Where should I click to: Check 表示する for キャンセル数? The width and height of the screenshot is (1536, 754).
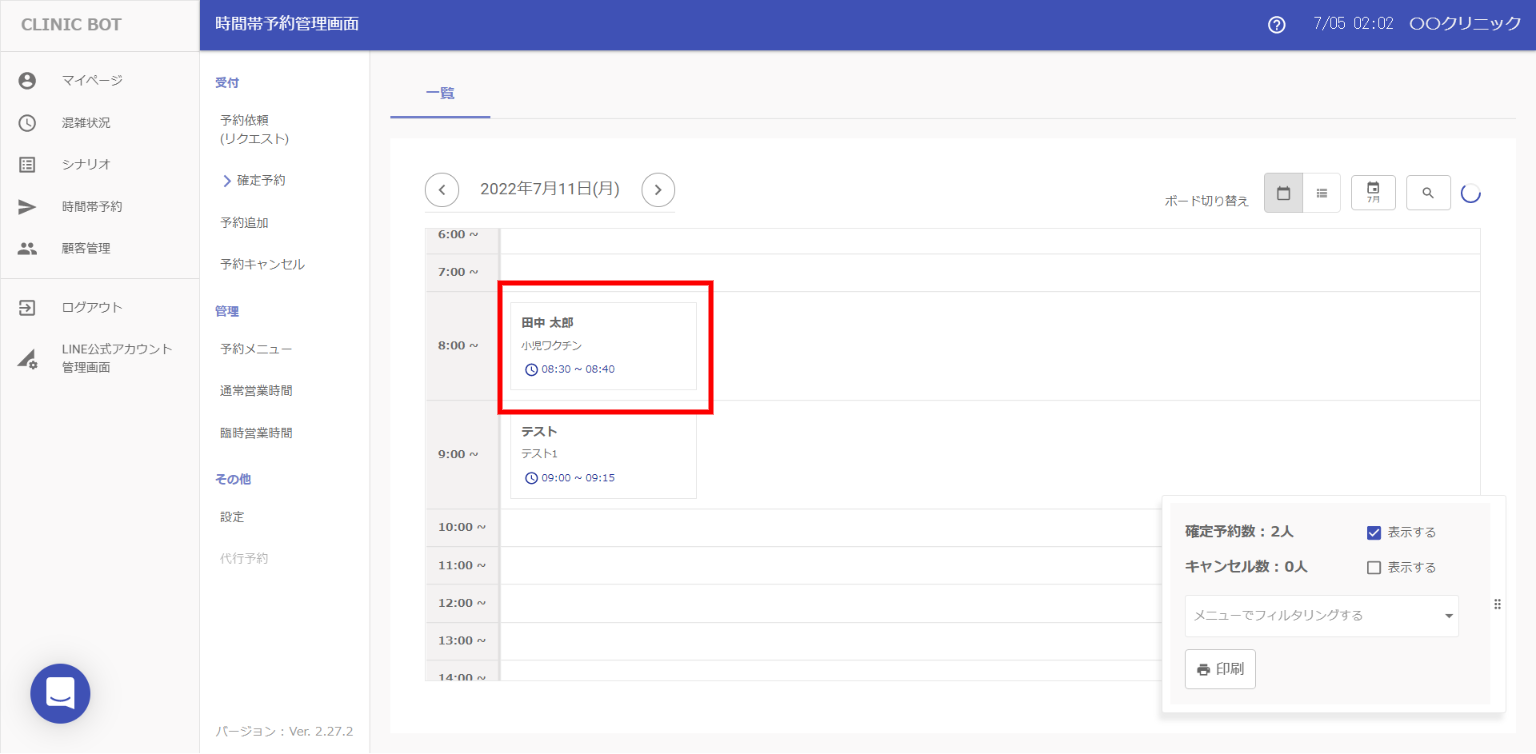(x=1374, y=568)
